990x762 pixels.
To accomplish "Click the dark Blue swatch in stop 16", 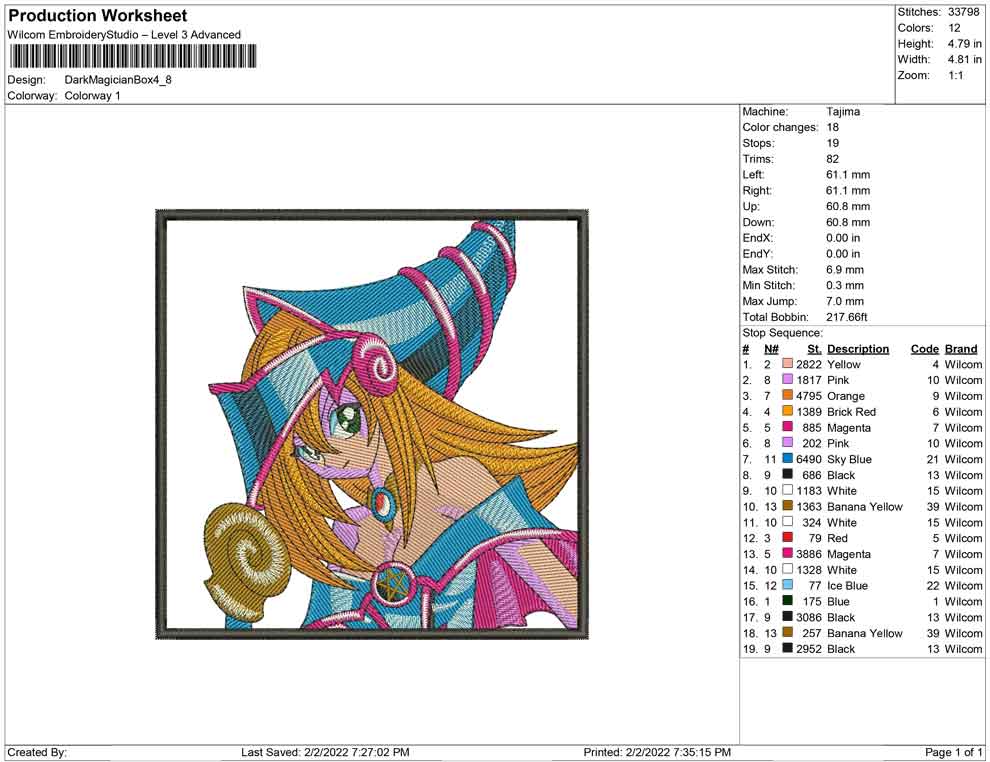I will (787, 600).
